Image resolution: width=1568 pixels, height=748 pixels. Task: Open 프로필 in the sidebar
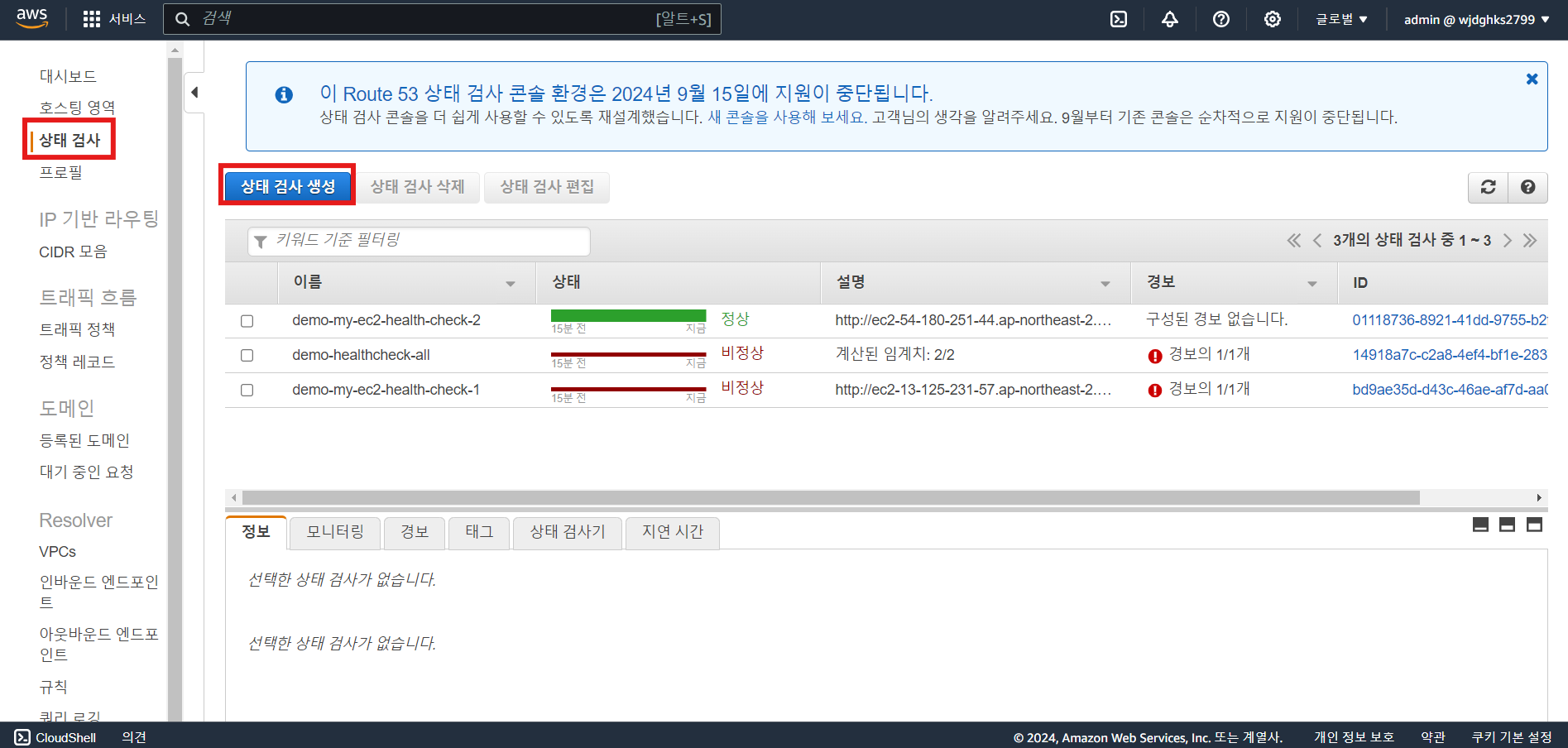point(60,172)
